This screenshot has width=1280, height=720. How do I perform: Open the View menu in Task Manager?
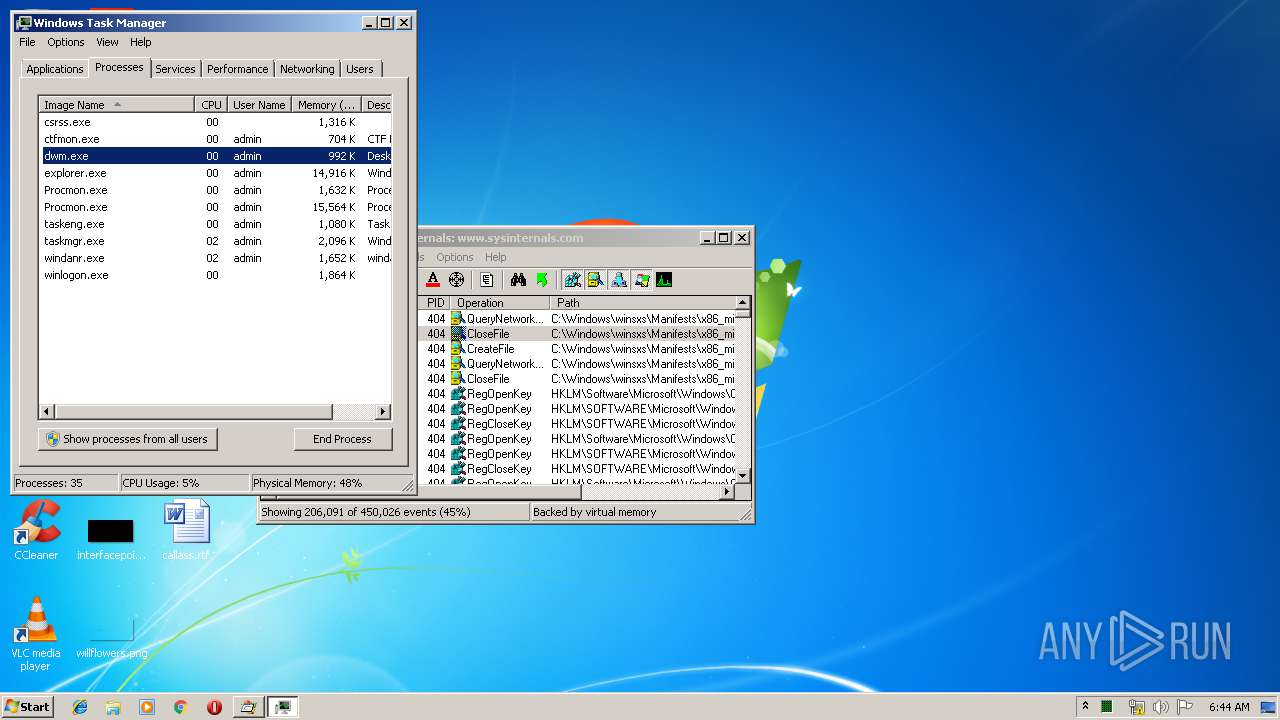[107, 42]
